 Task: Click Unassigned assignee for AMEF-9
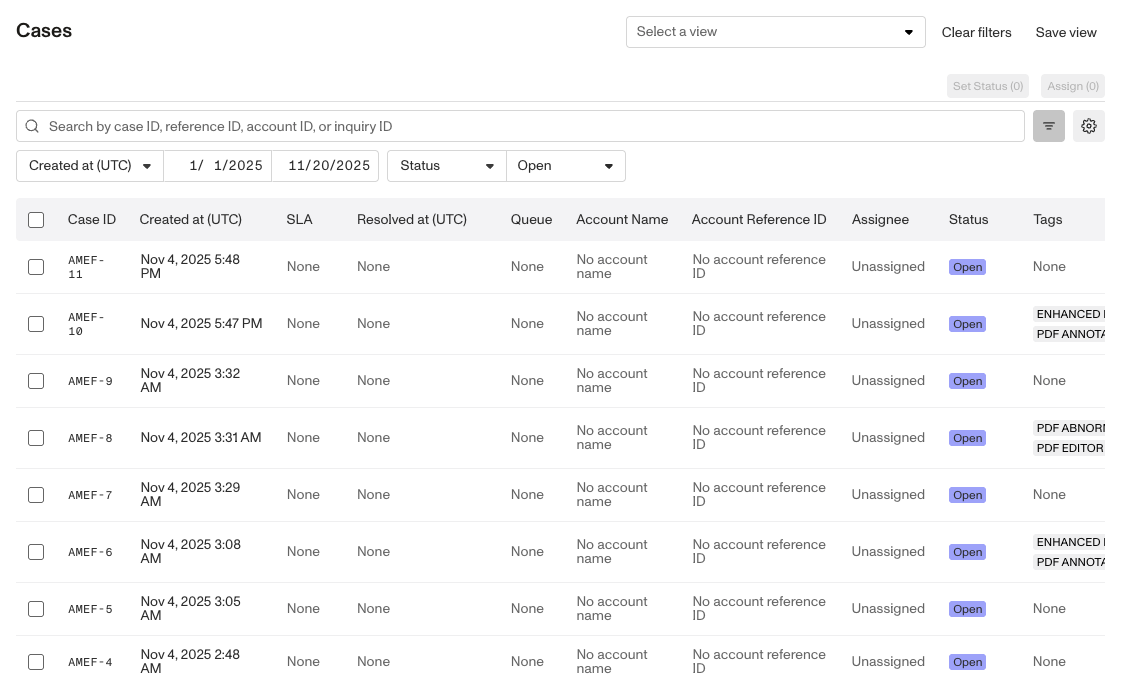pos(888,381)
